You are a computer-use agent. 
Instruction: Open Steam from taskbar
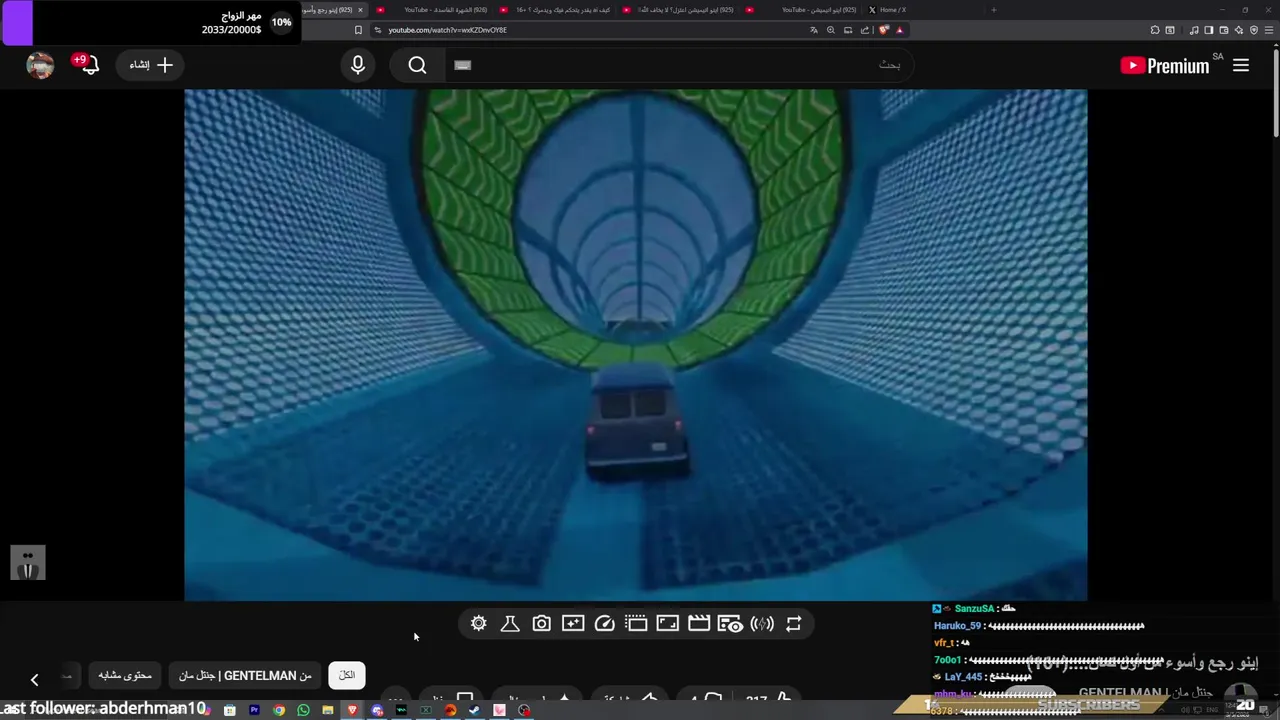[474, 710]
